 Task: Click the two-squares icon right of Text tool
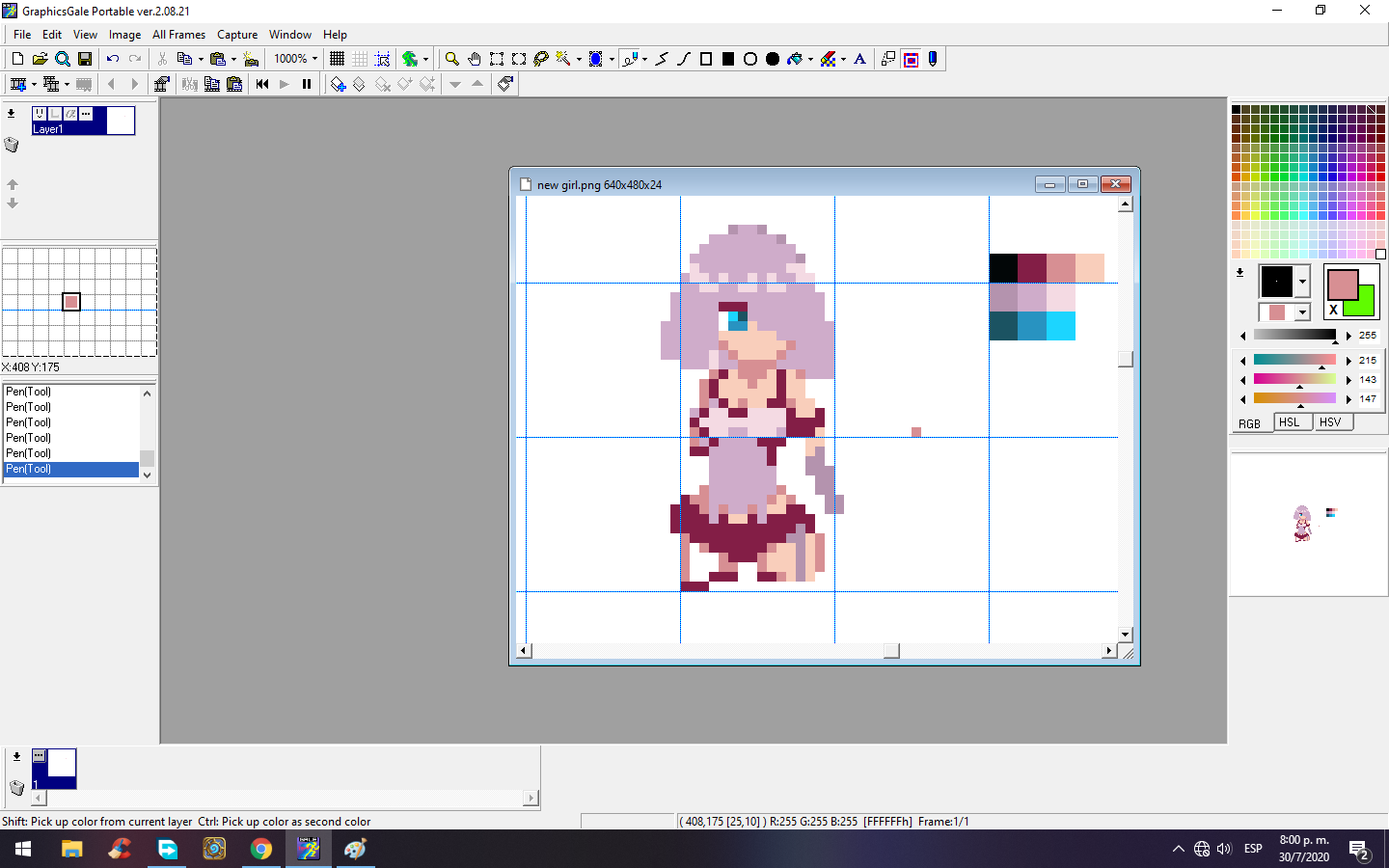pos(888,59)
